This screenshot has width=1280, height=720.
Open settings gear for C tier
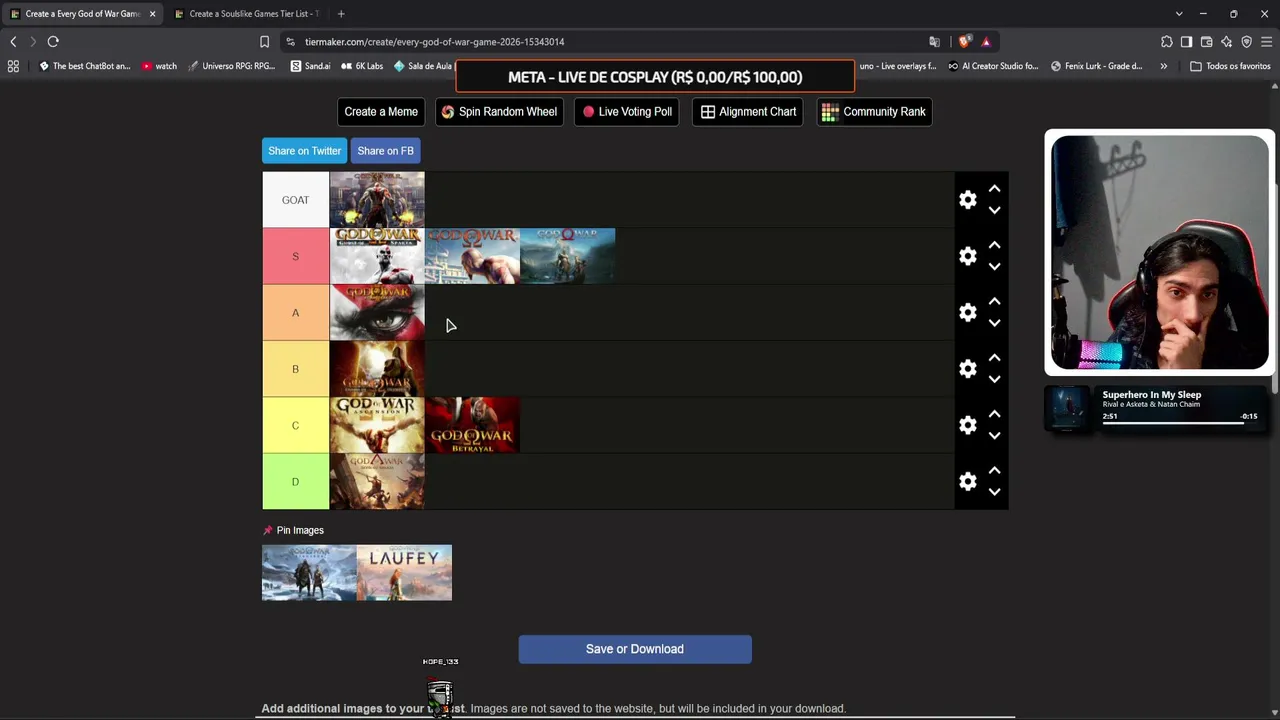(967, 425)
